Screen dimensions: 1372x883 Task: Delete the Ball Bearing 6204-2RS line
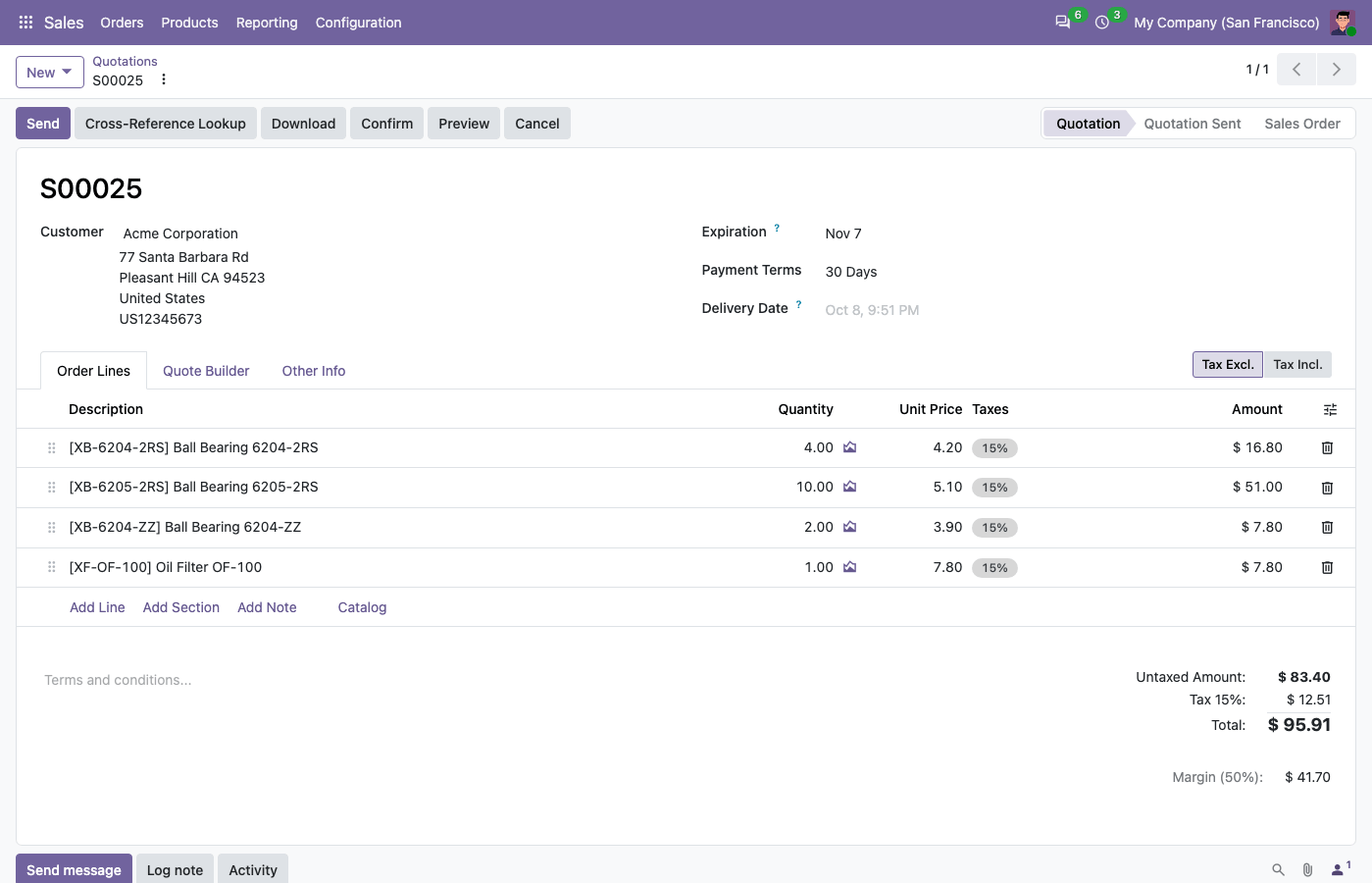click(1327, 447)
